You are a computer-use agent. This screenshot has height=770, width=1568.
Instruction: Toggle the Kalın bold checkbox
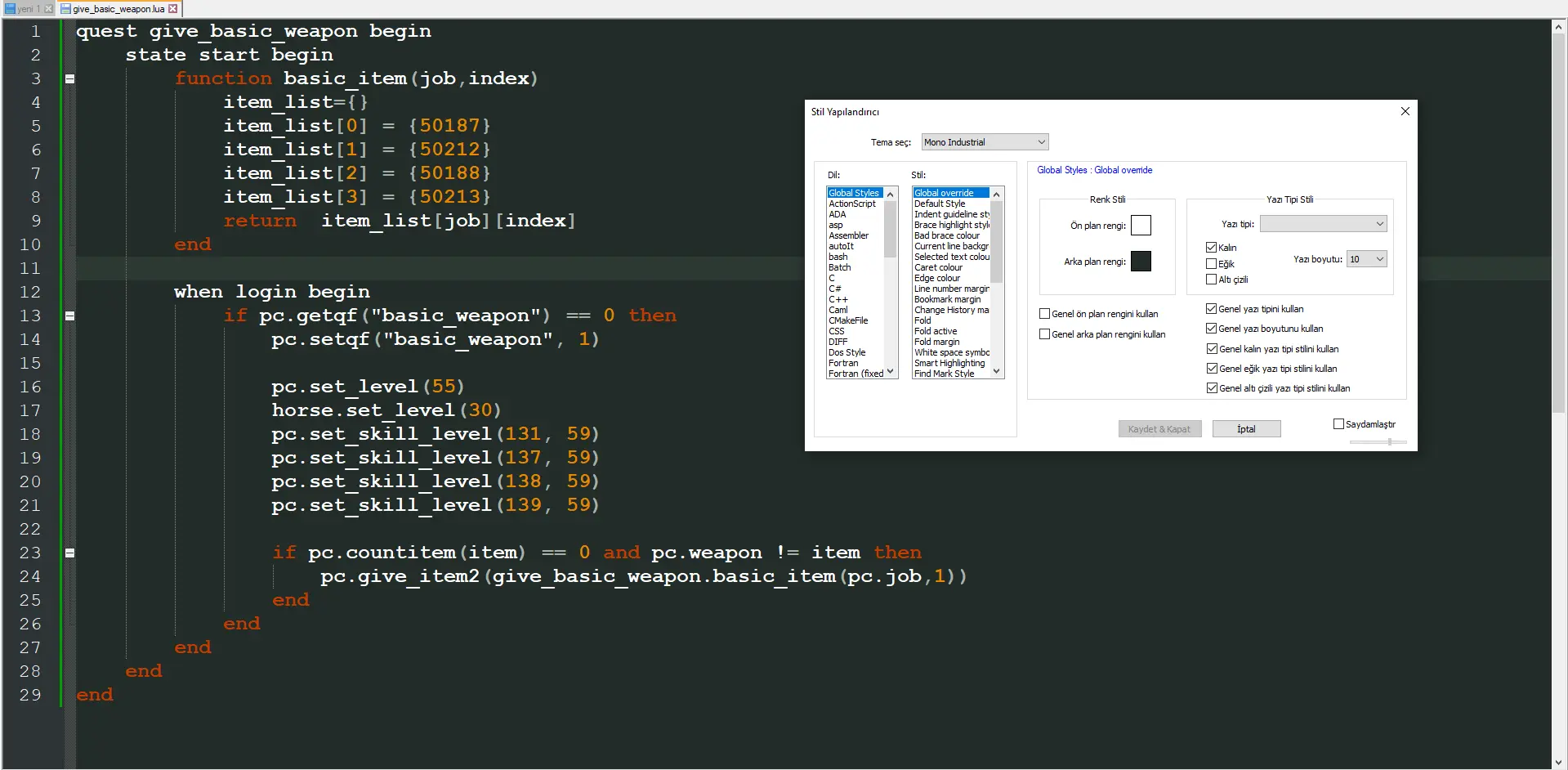click(1211, 248)
